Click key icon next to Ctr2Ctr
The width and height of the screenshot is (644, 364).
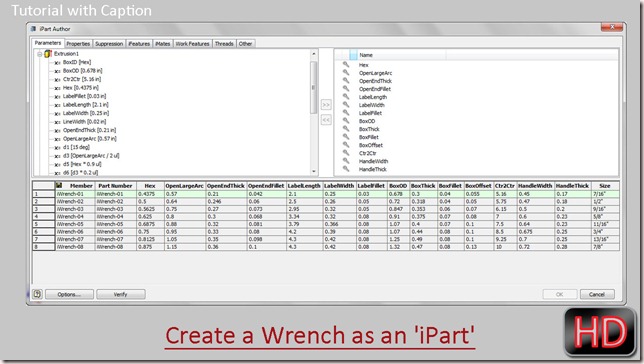click(x=346, y=153)
